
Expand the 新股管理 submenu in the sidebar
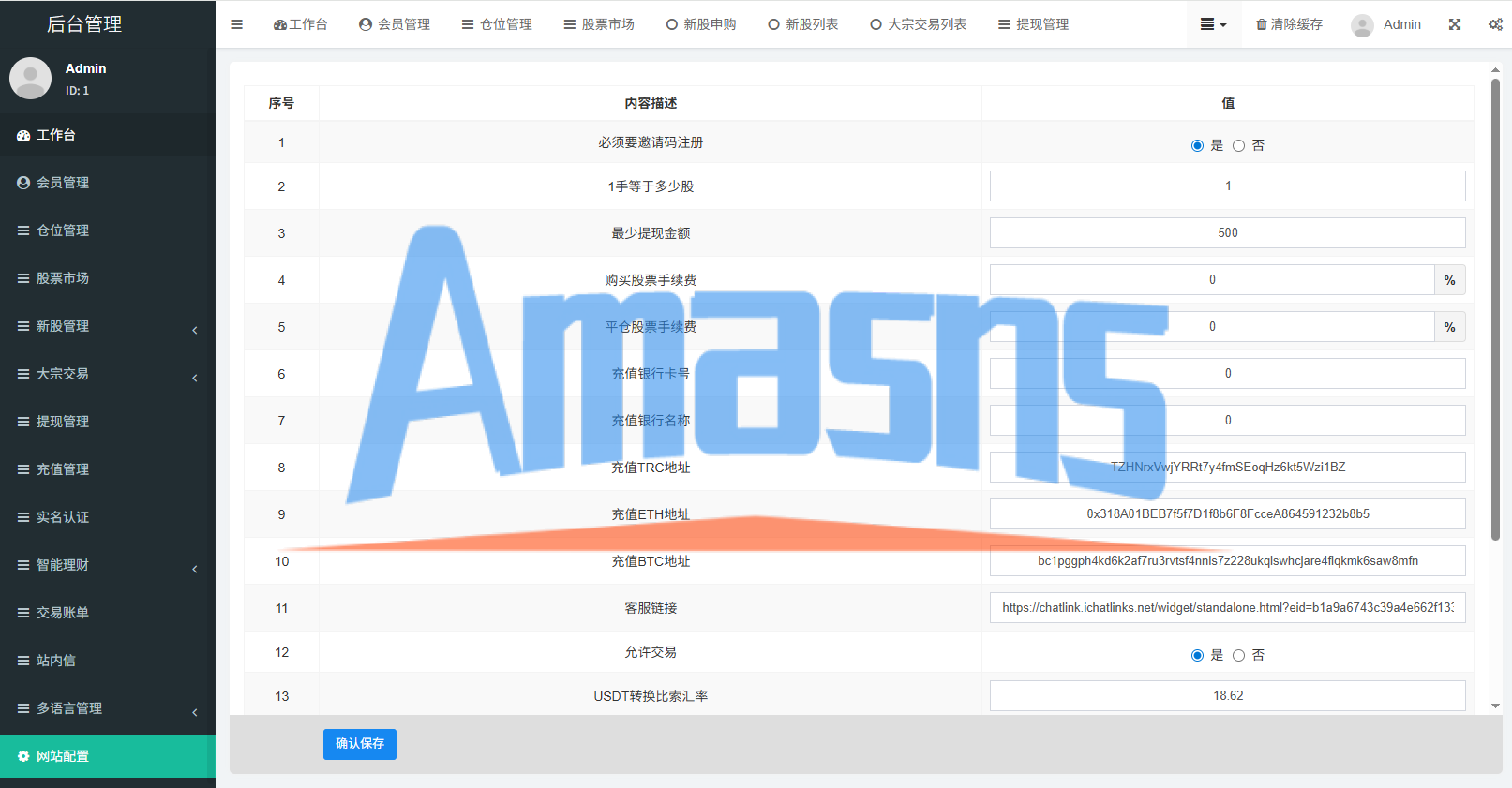[108, 326]
